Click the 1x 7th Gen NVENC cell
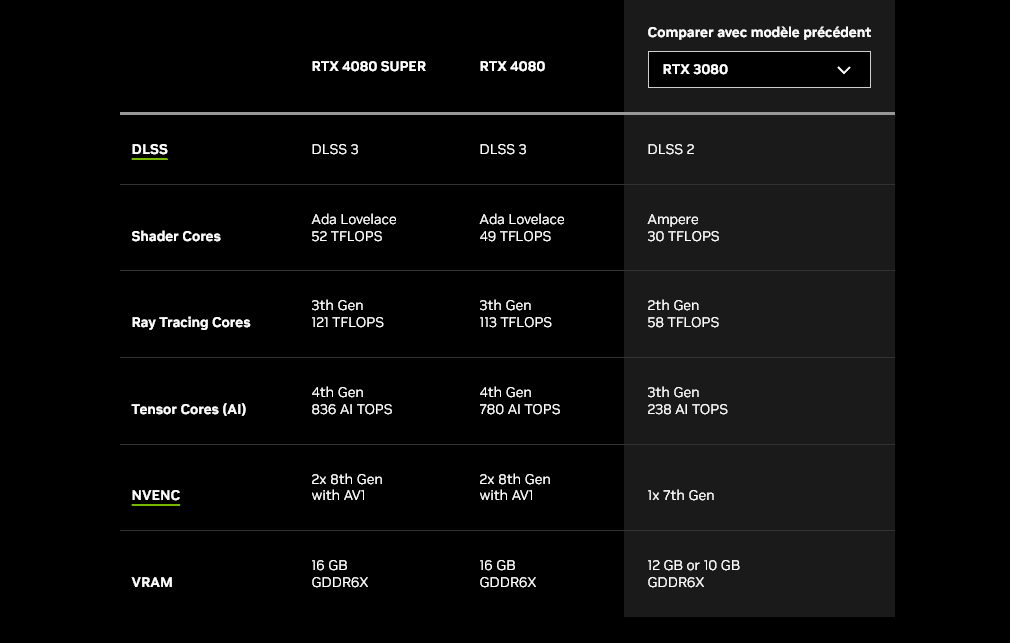 click(x=681, y=495)
